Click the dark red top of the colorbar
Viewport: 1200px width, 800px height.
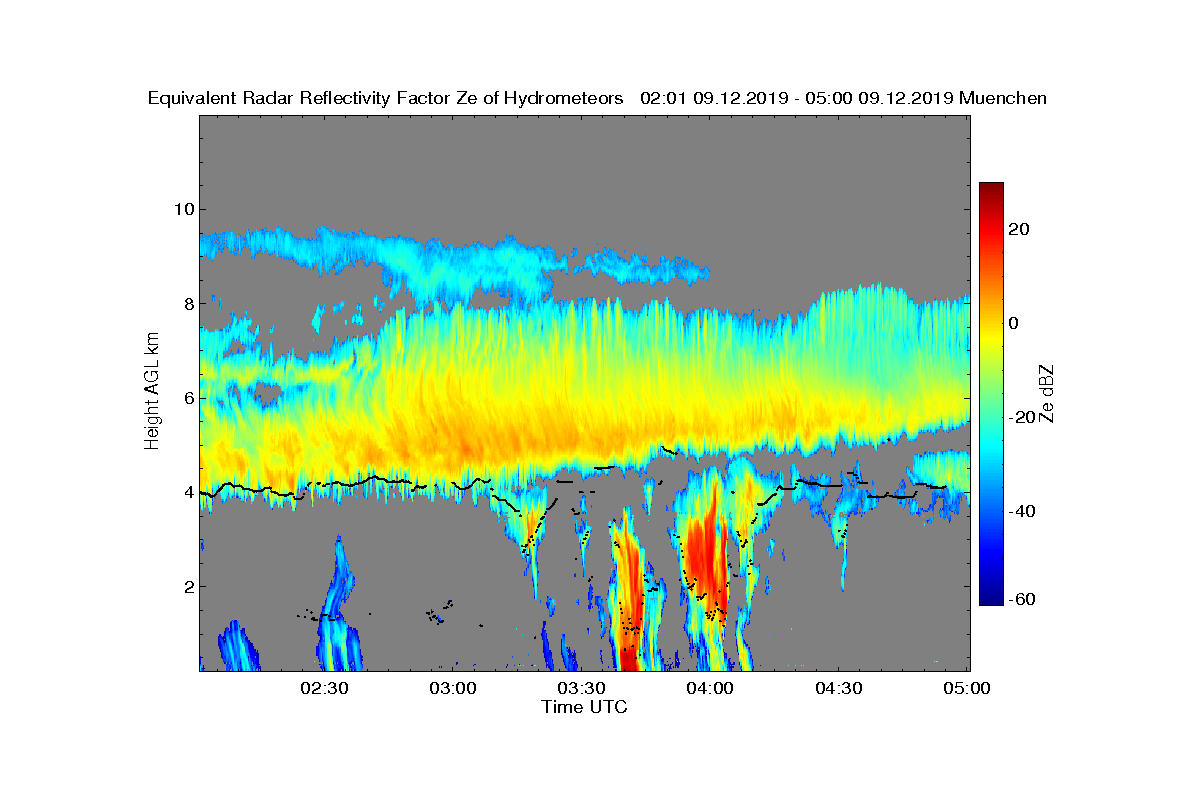(x=991, y=190)
